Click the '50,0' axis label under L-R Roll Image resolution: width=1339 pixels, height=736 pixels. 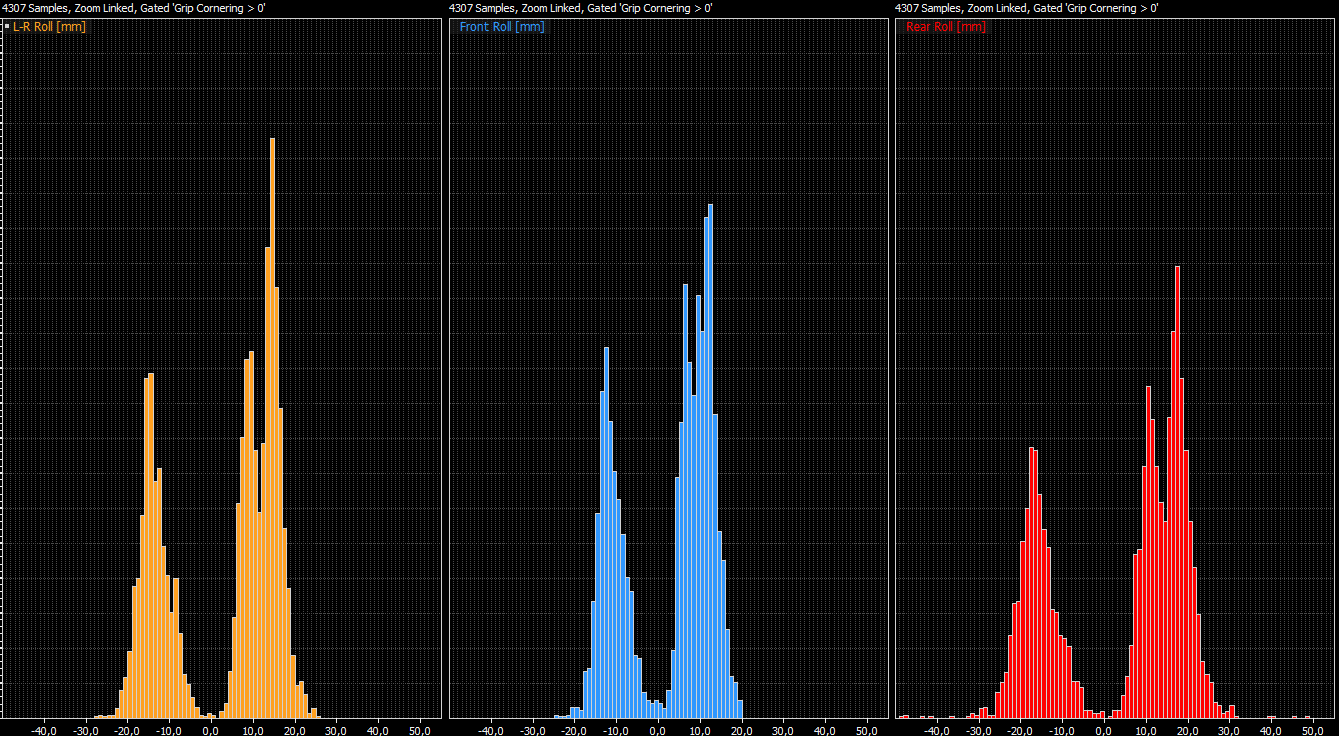coord(421,730)
